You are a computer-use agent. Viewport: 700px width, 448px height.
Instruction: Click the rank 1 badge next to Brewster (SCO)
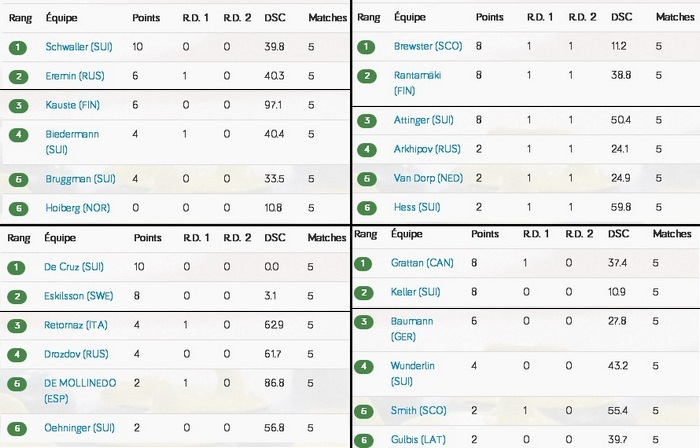(x=369, y=46)
